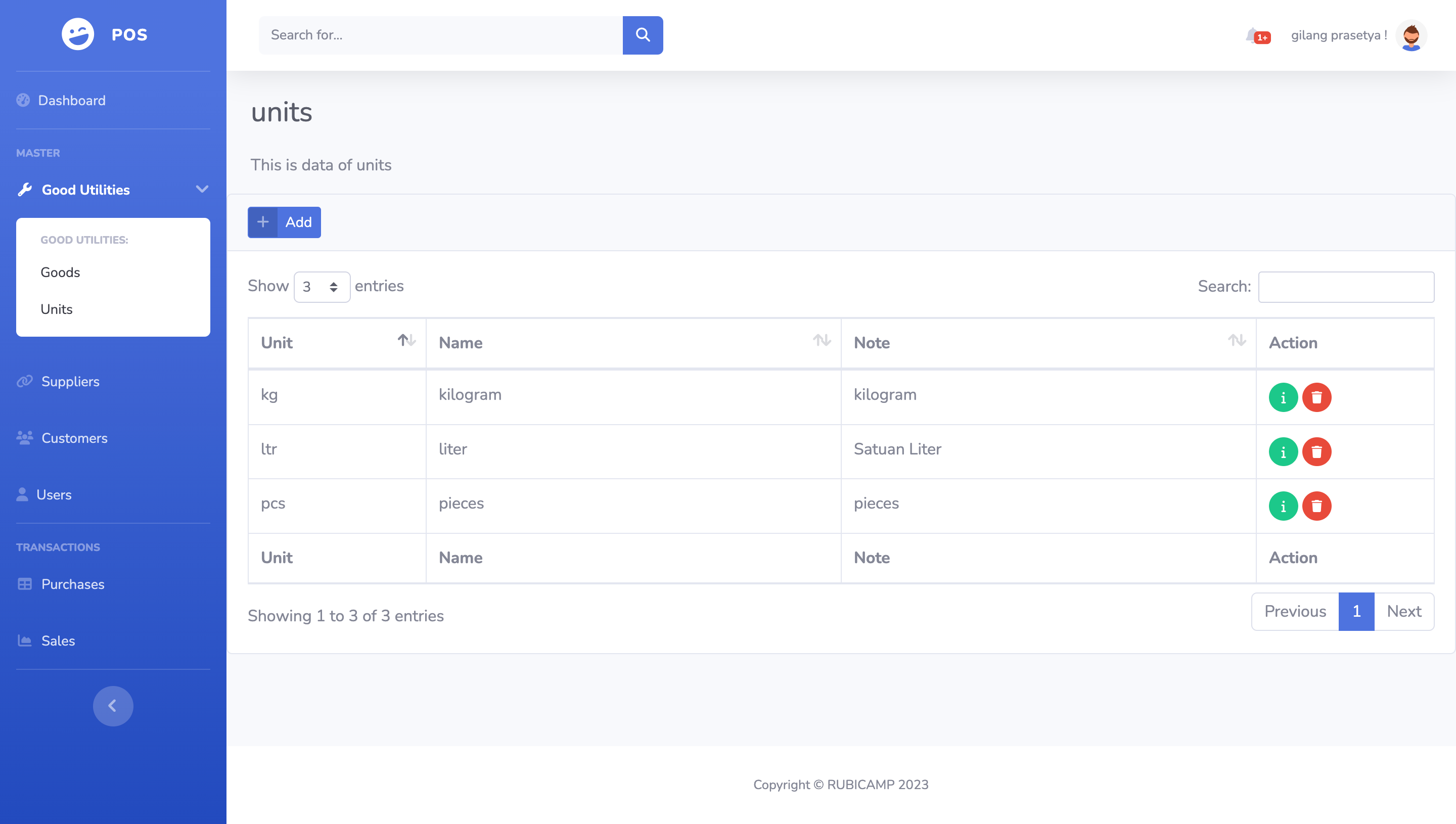Open Sales via the chart icon

click(24, 639)
